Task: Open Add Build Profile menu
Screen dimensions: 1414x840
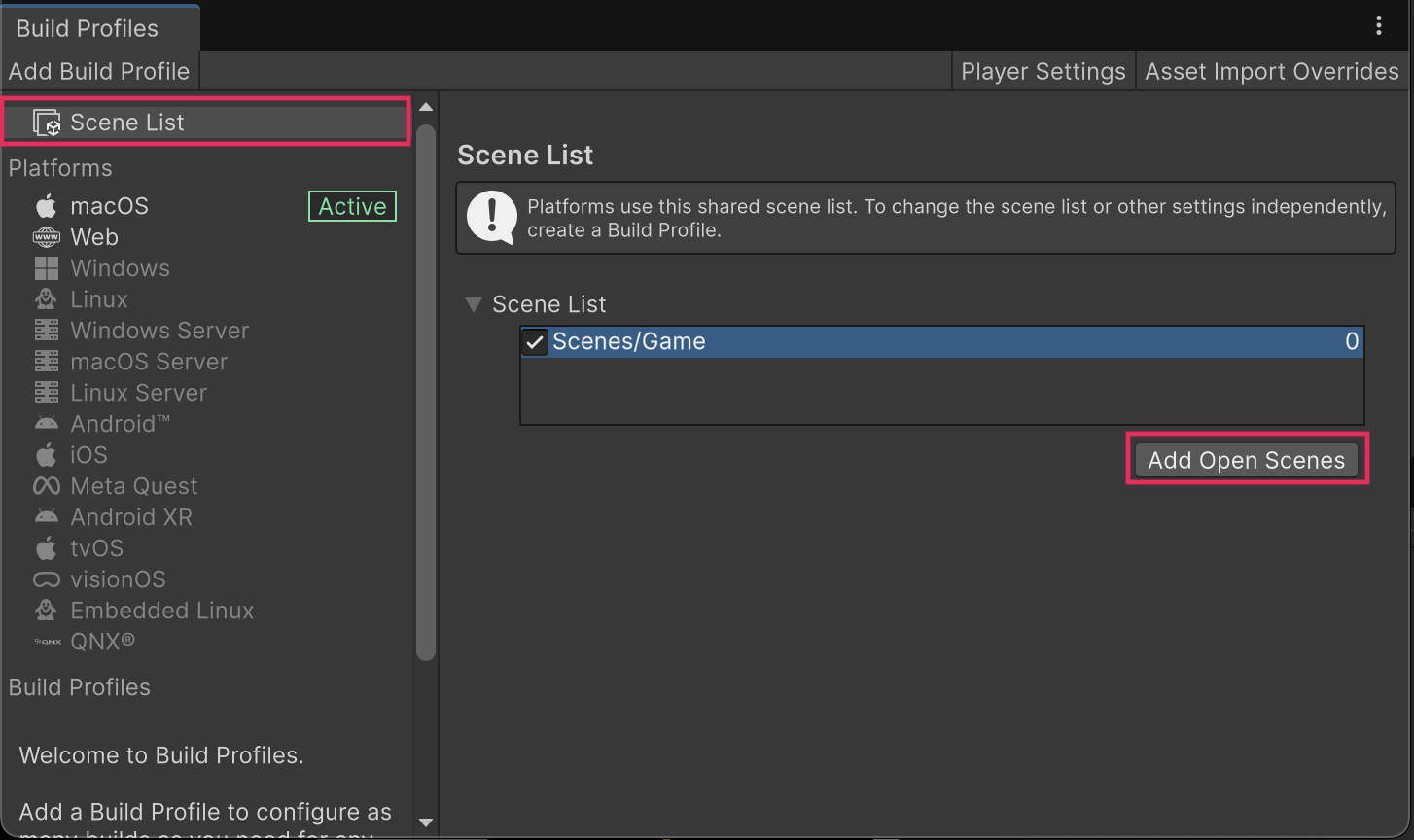Action: [x=99, y=72]
